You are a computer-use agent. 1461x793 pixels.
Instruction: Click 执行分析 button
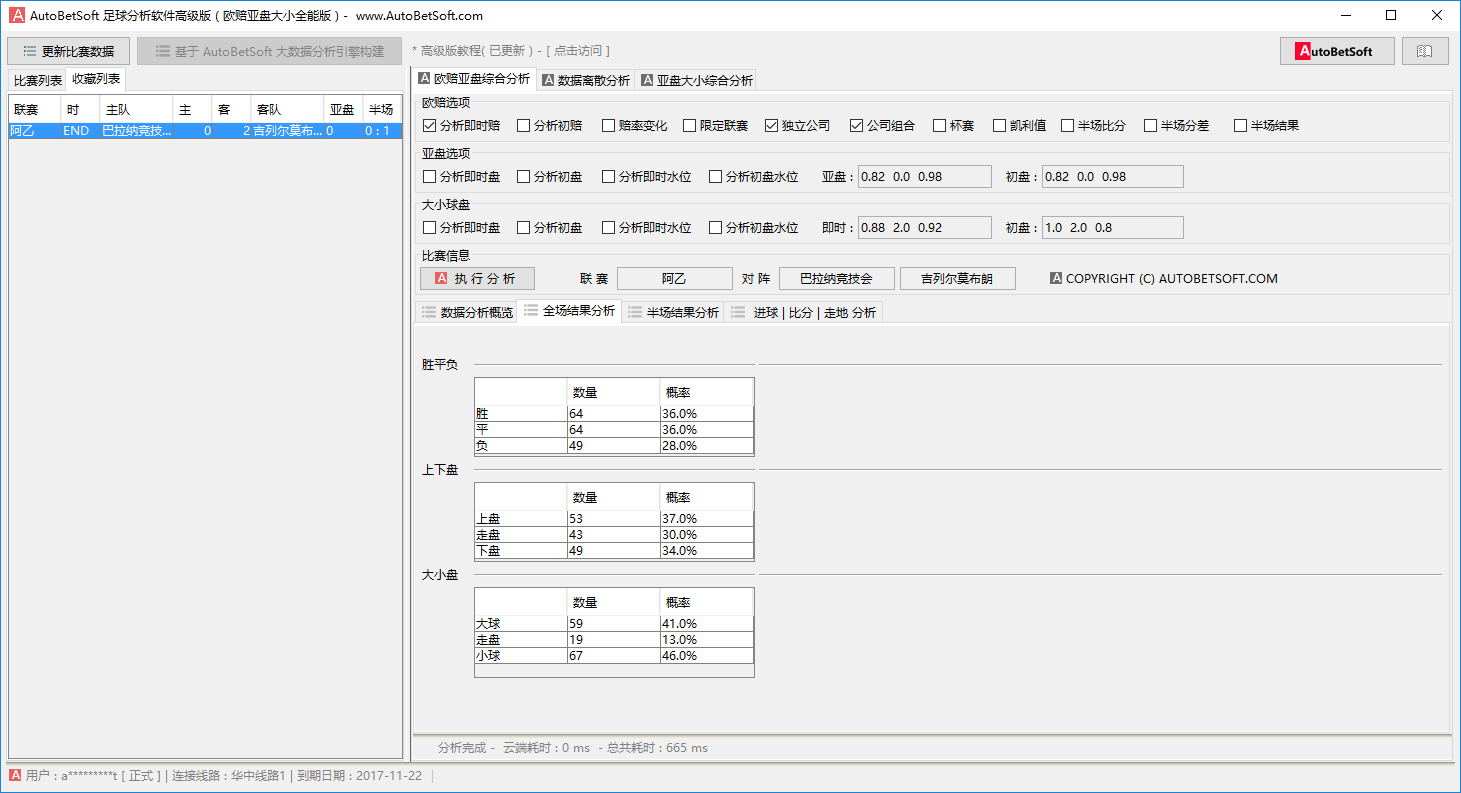coord(477,278)
